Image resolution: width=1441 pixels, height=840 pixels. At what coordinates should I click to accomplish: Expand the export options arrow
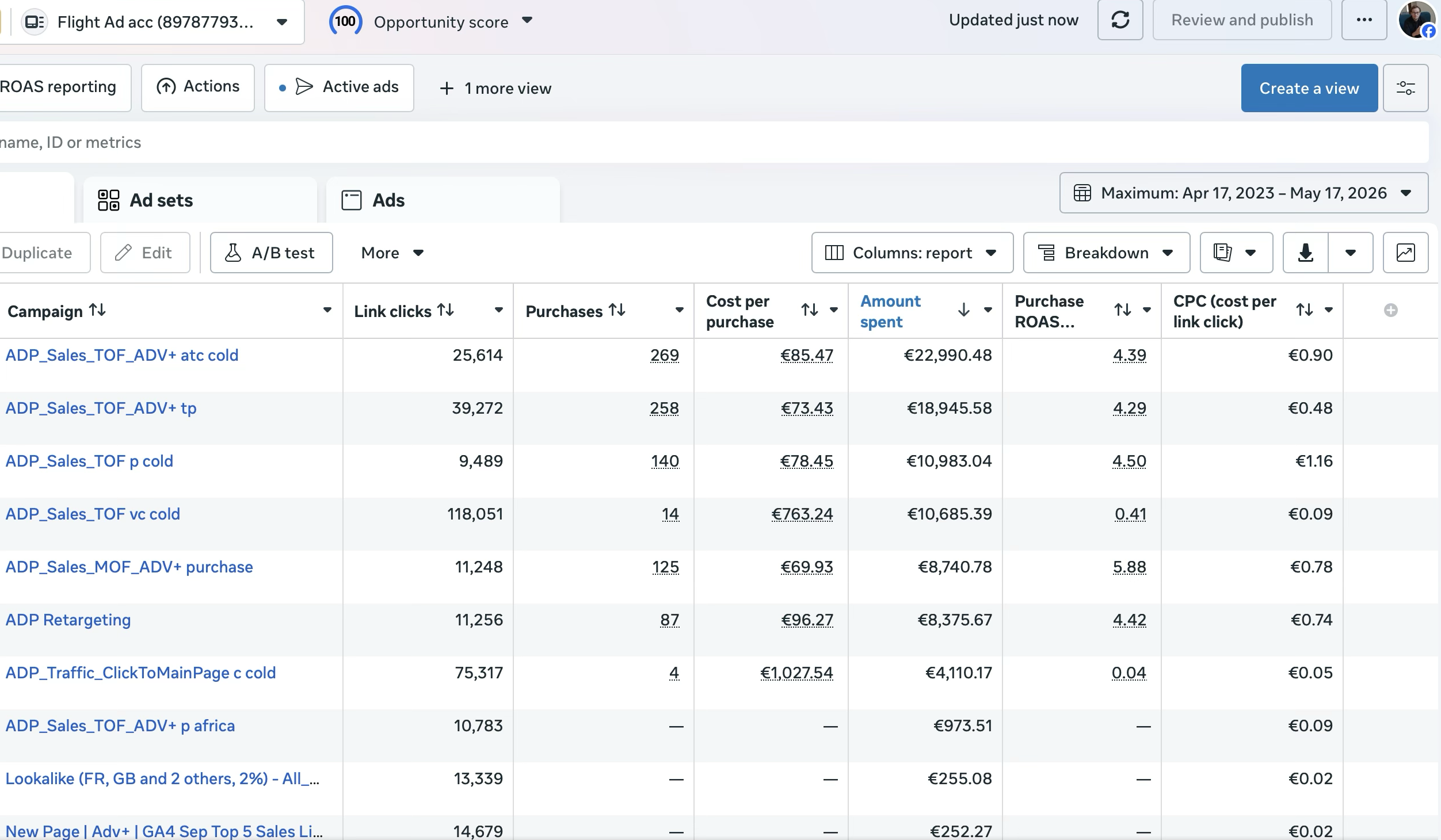pos(1351,253)
